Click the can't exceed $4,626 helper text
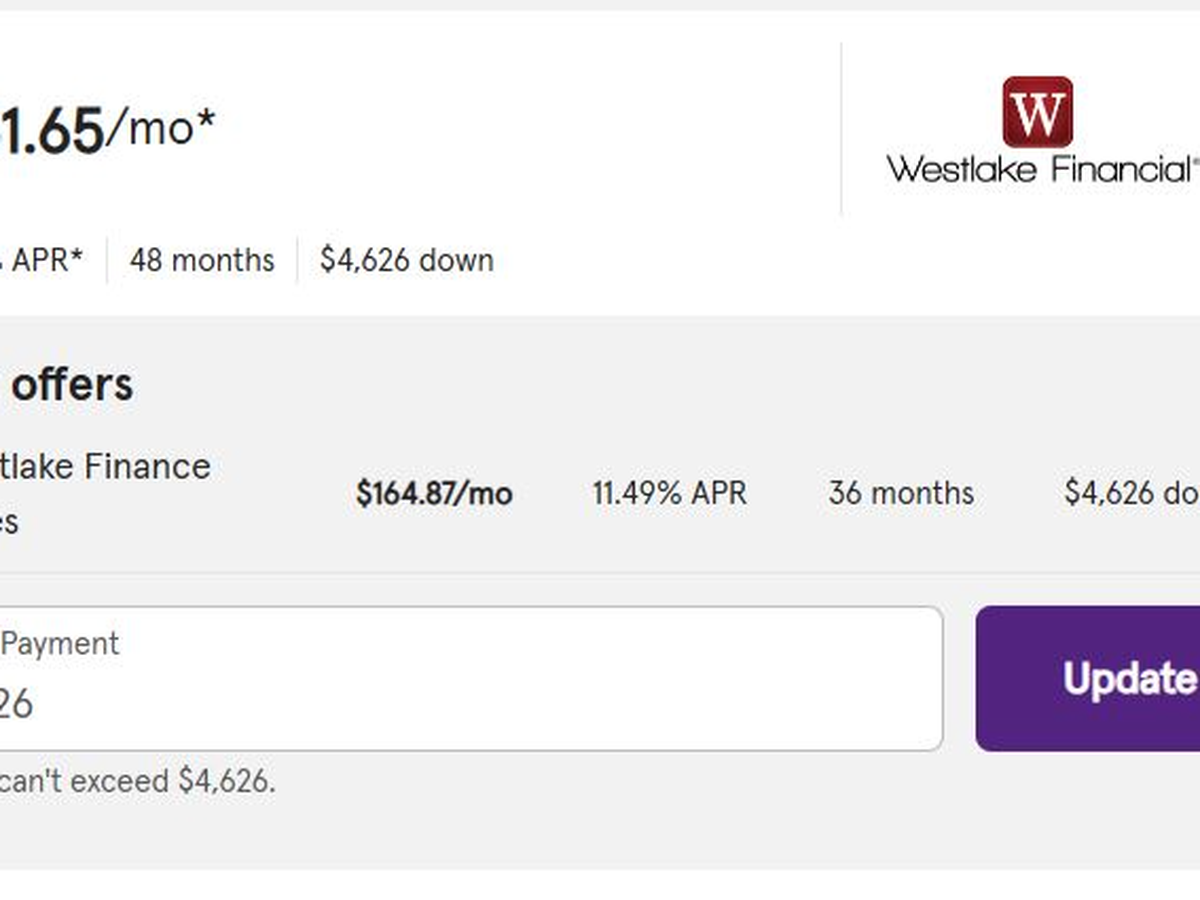The image size is (1200, 900). tap(137, 781)
